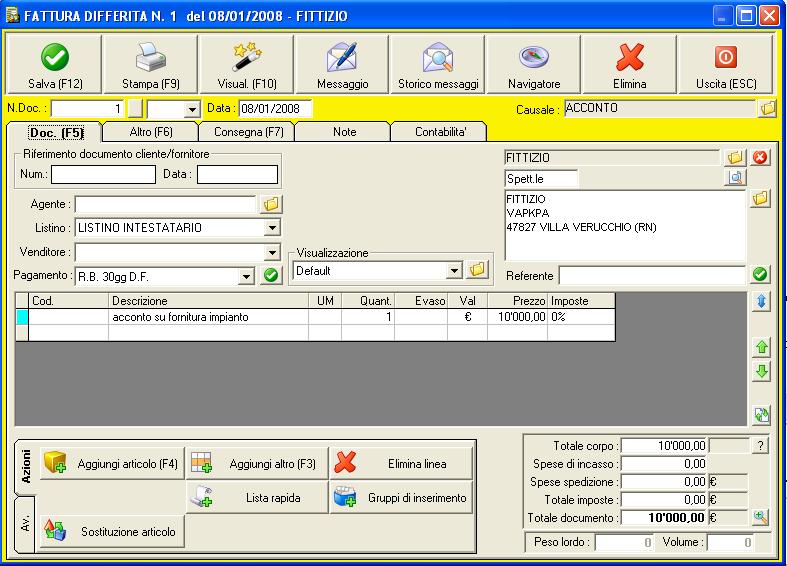
Task: Select the cyan row marker of first line
Action: 22,317
